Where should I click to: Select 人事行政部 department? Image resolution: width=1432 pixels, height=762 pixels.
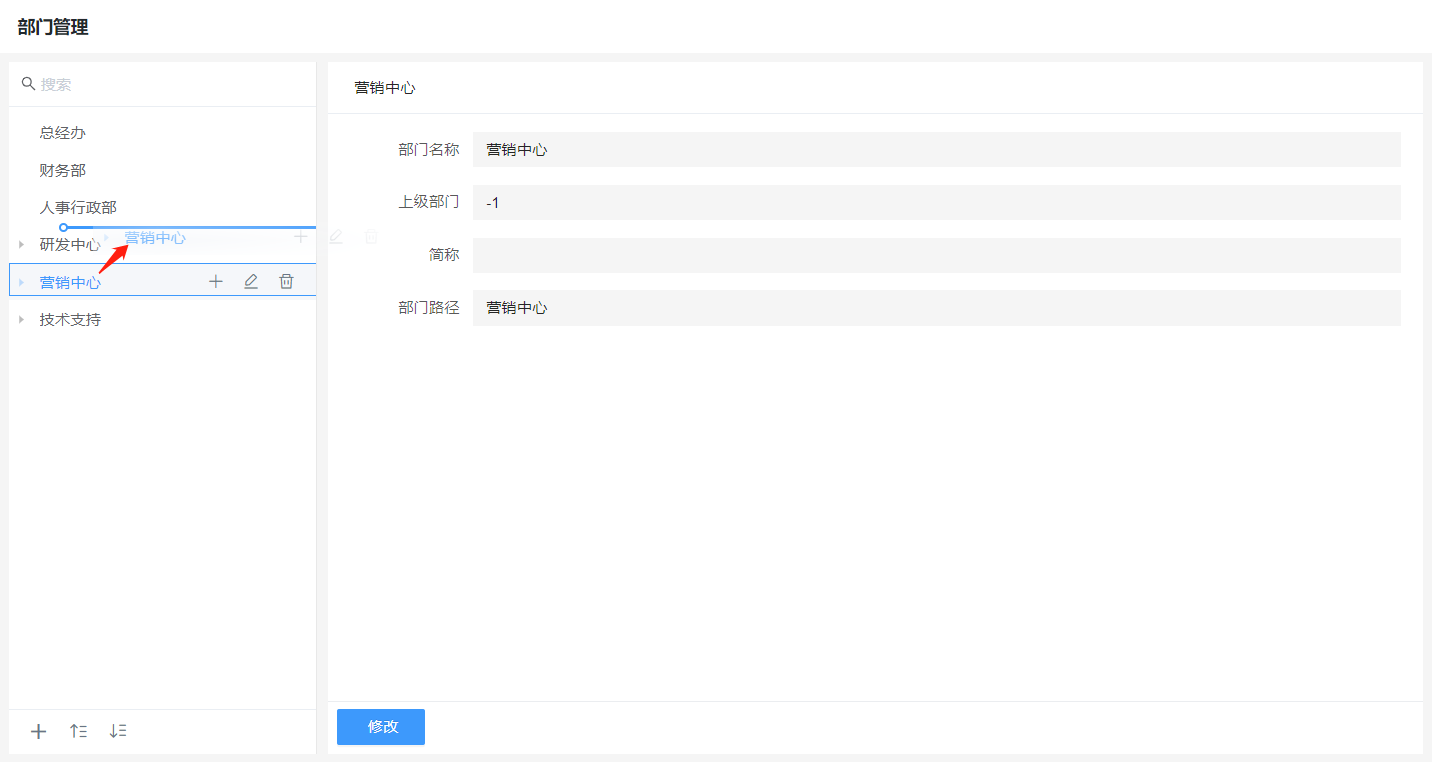point(78,208)
